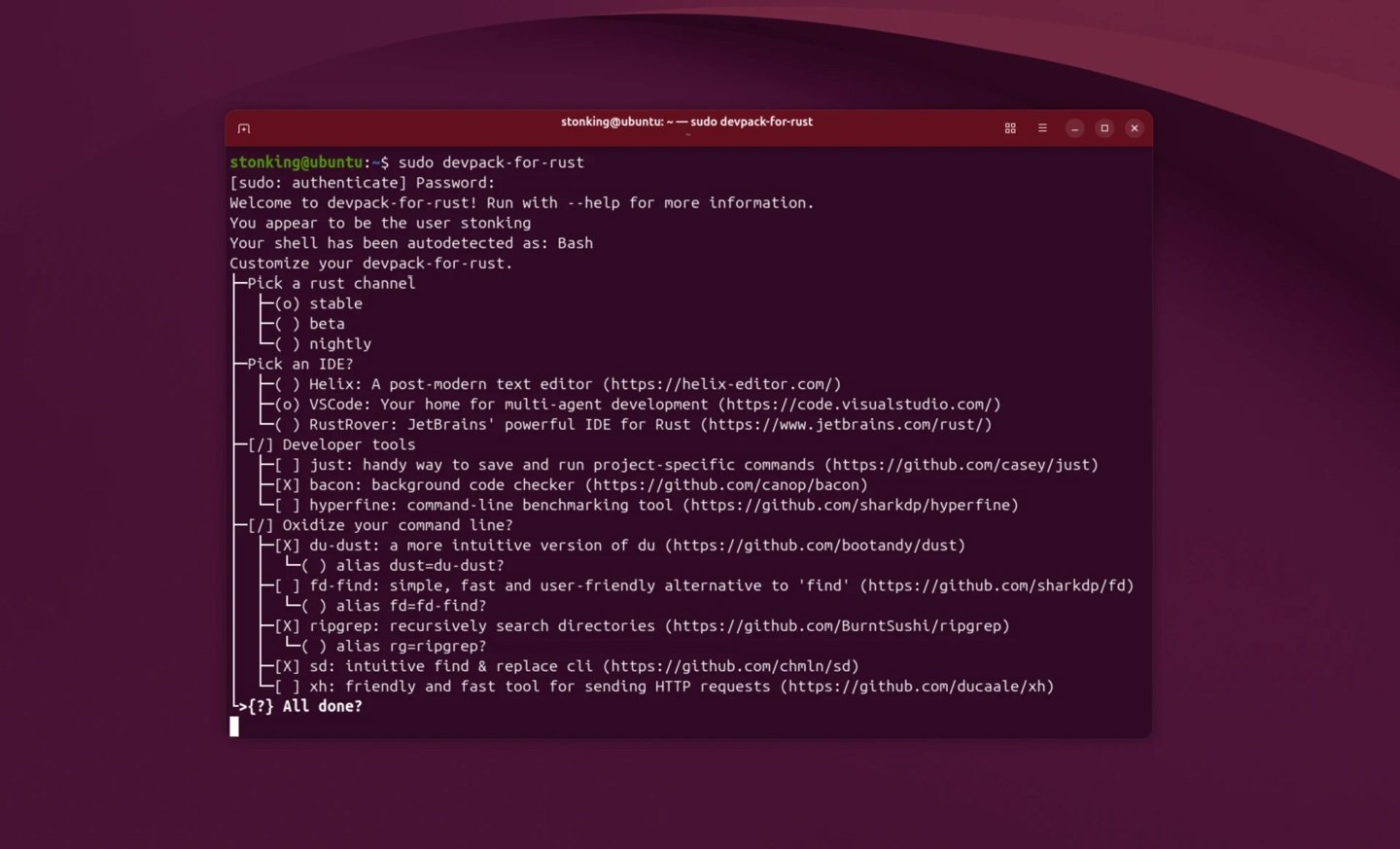Uncheck the ripgrep checkbox
Viewport: 1400px width, 849px height.
point(287,626)
